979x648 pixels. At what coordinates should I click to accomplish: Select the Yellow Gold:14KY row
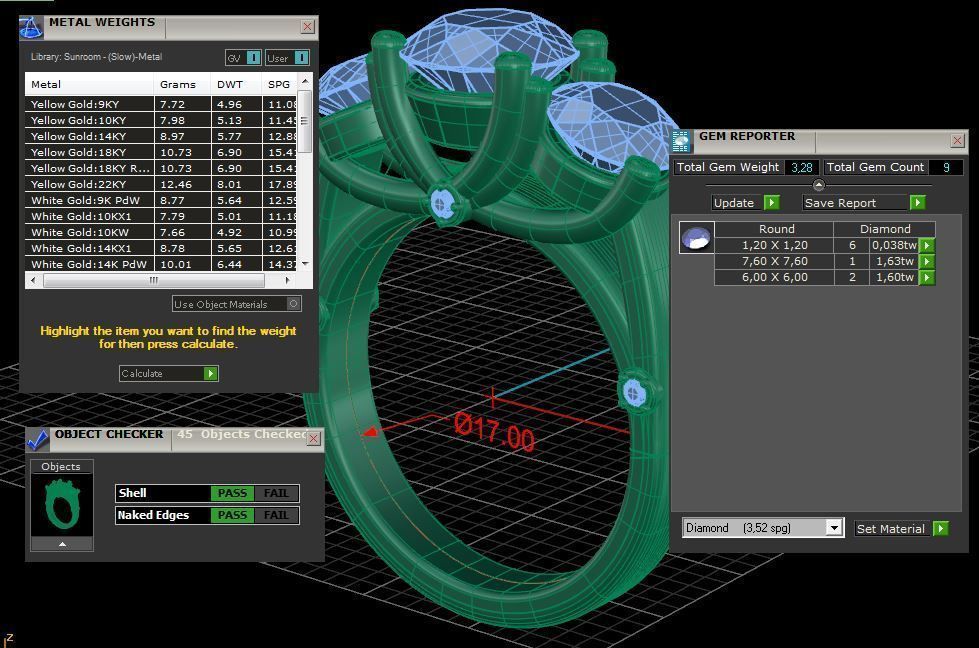tap(161, 136)
